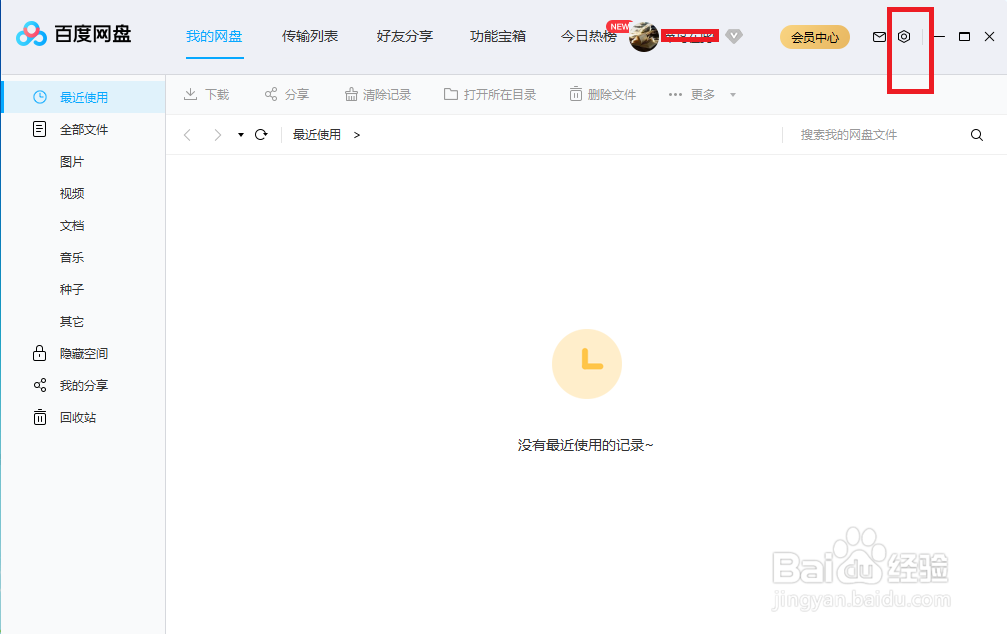Click the search magnifier icon
1007x634 pixels.
click(x=977, y=135)
